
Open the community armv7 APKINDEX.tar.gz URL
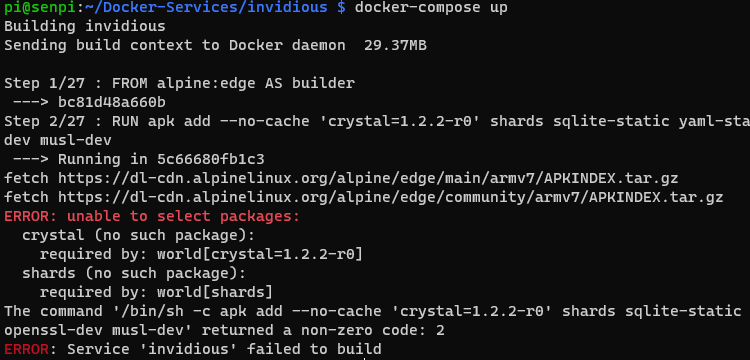391,197
